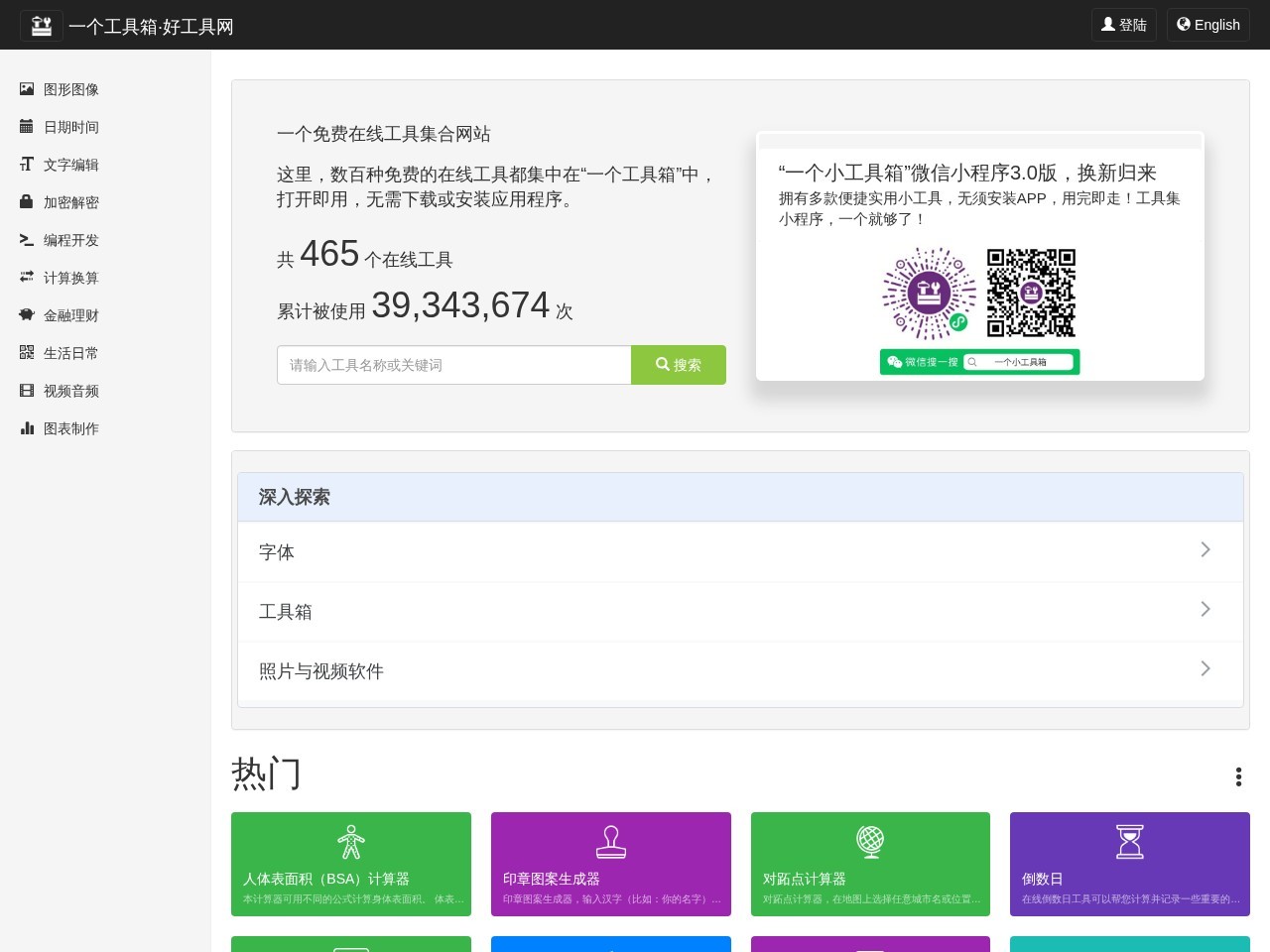This screenshot has width=1270, height=952.
Task: Expand the 字体 row chevron
Action: (1206, 549)
